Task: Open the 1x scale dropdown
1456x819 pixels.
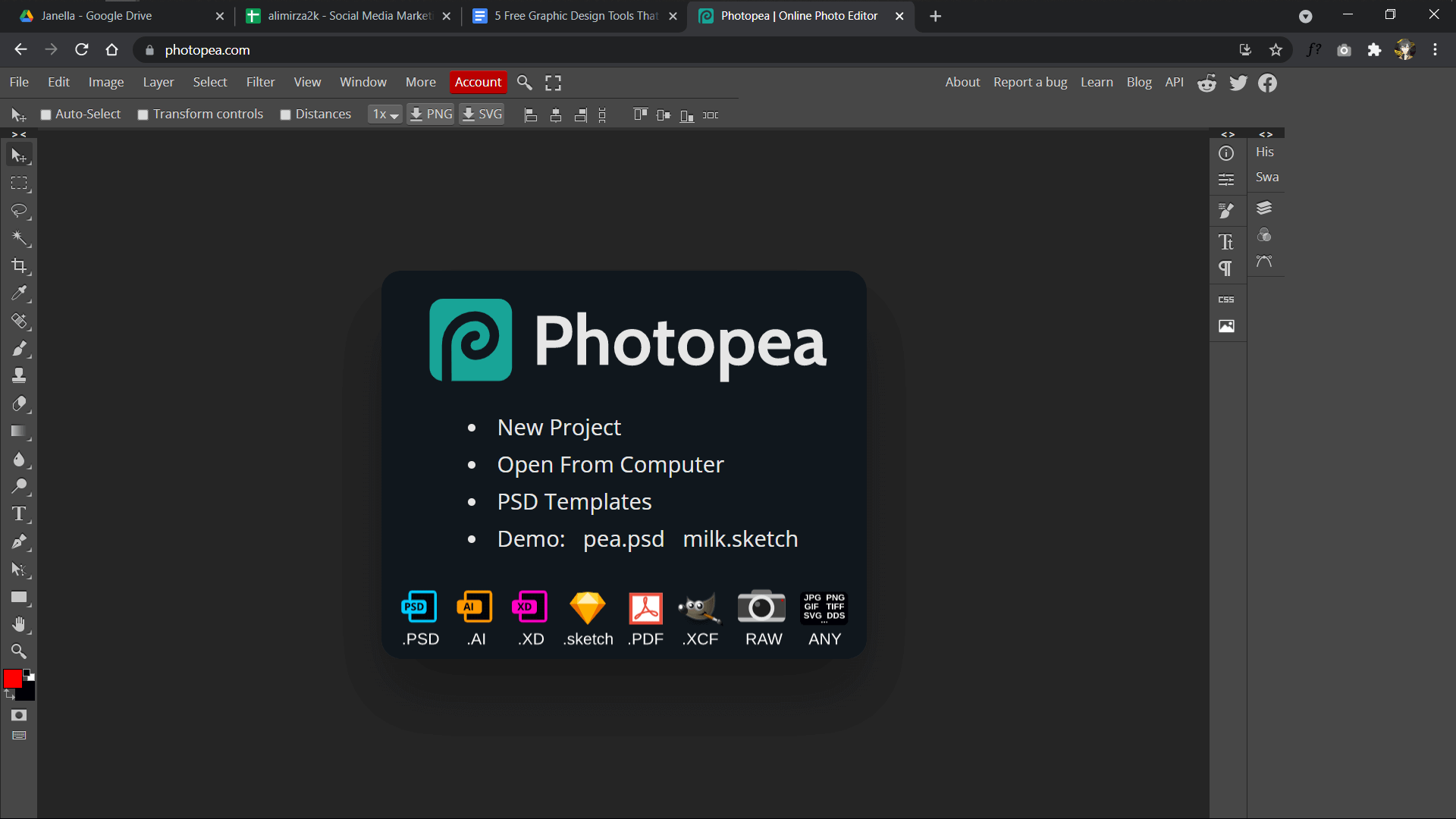Action: [x=385, y=115]
